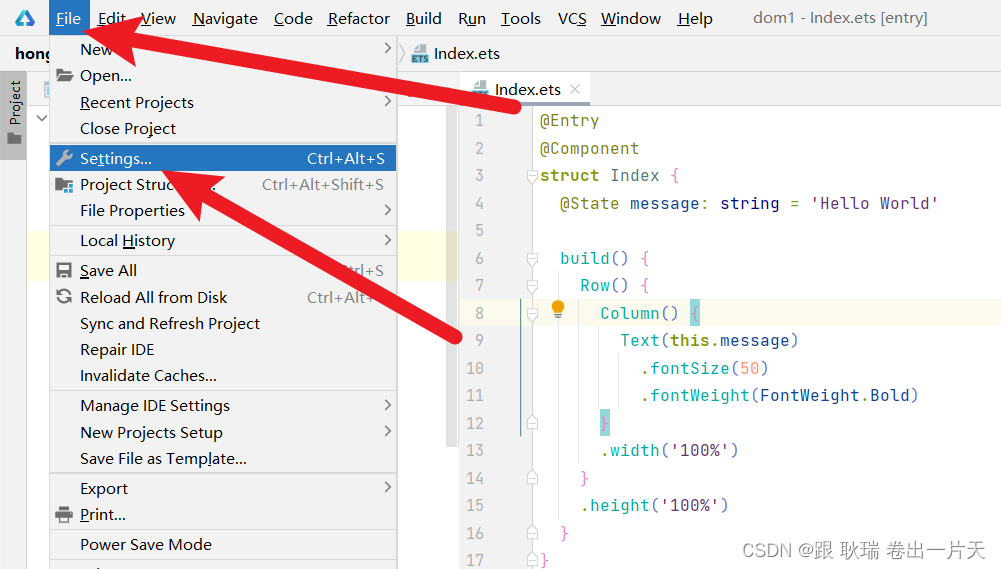Choose Save All menu entry
1001x569 pixels.
pyautogui.click(x=223, y=271)
